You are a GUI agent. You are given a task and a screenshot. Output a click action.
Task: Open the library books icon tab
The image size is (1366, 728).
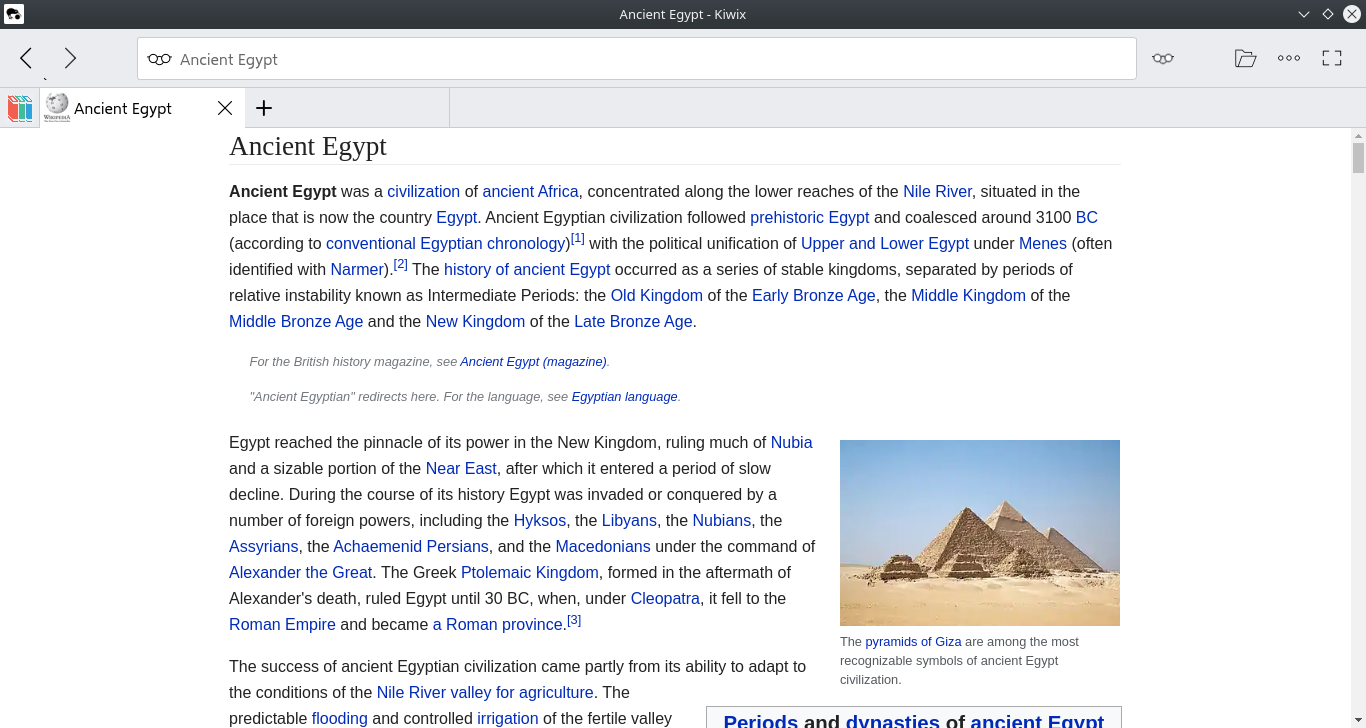(x=20, y=108)
